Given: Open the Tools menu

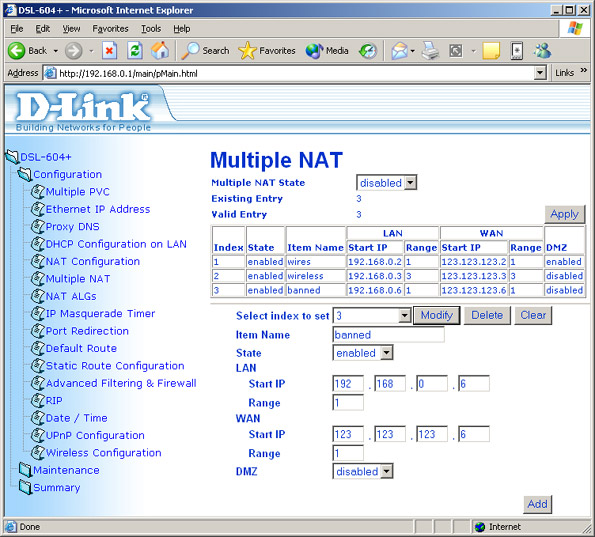Looking at the screenshot, I should point(151,29).
